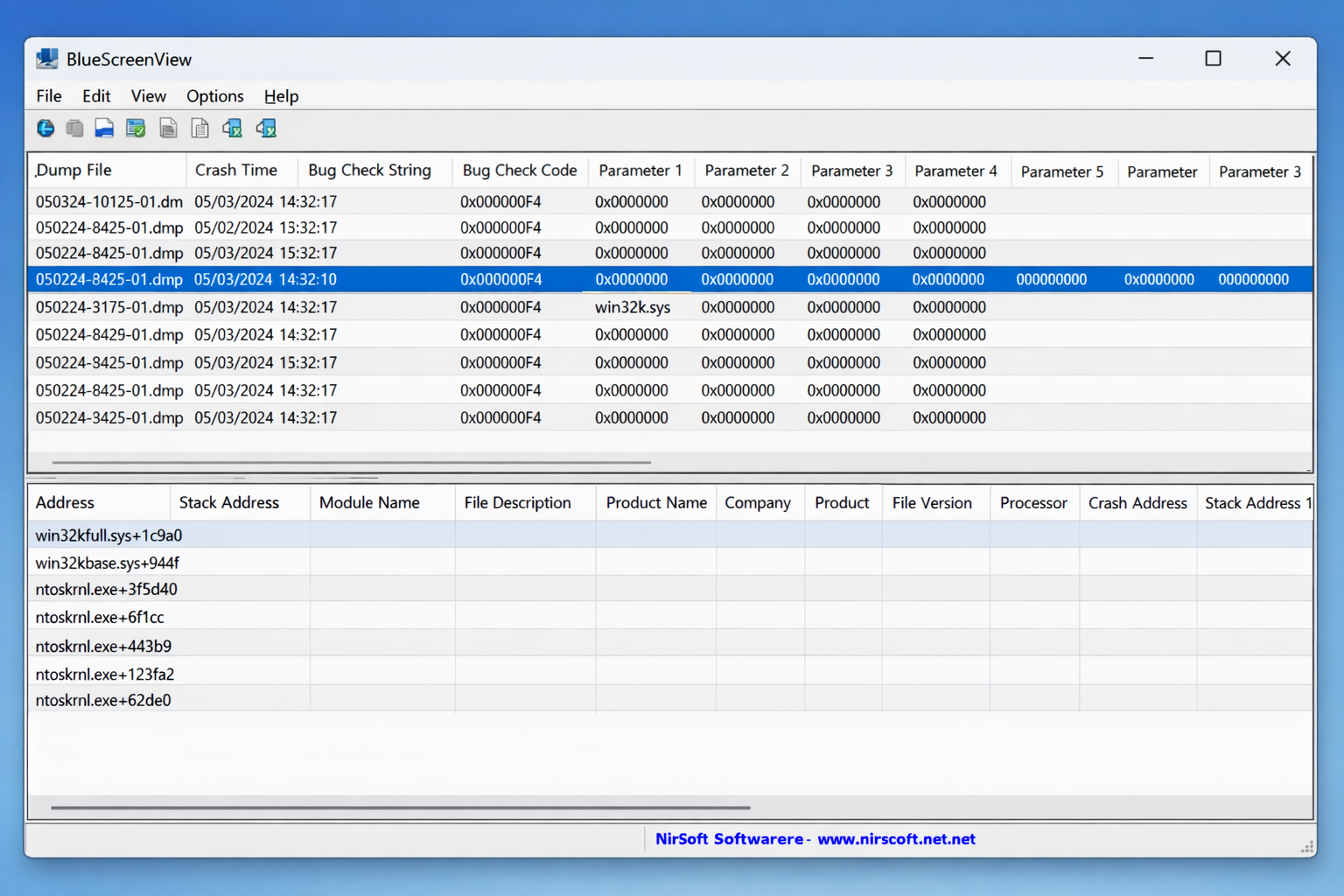Click the Crash Address column header
Image resolution: width=1344 pixels, height=896 pixels.
tap(1137, 503)
